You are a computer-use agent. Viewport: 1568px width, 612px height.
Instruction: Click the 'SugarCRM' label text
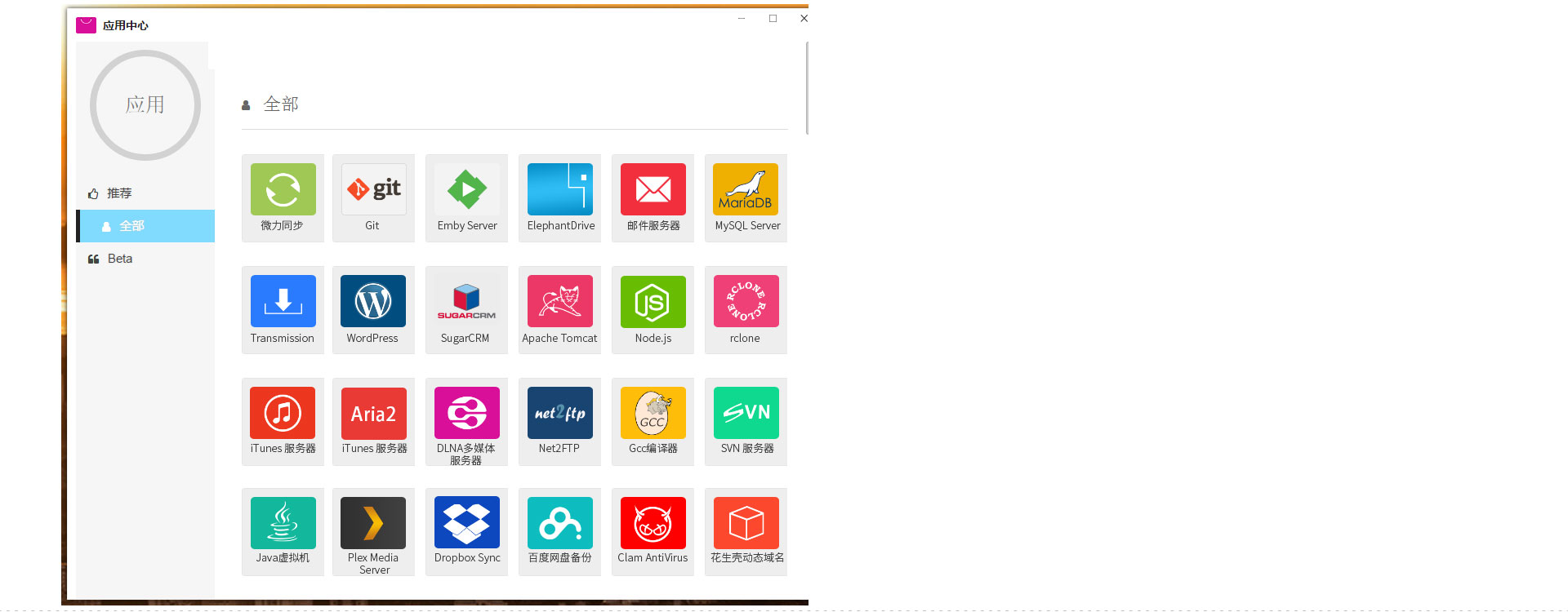pyautogui.click(x=465, y=338)
